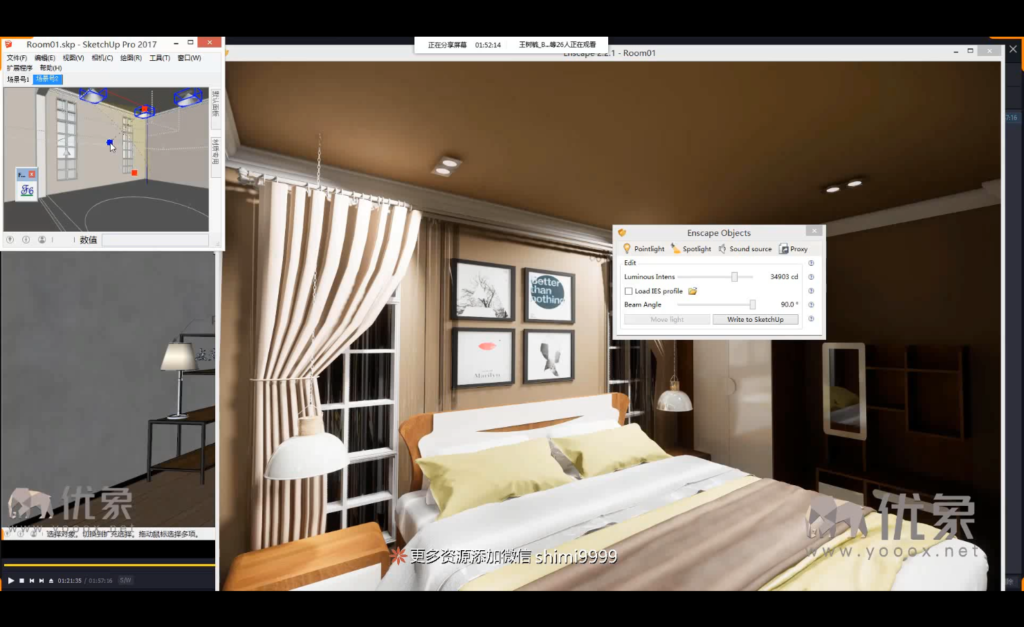This screenshot has width=1024, height=627.
Task: Click Write to SketchUp button
Action: (755, 319)
